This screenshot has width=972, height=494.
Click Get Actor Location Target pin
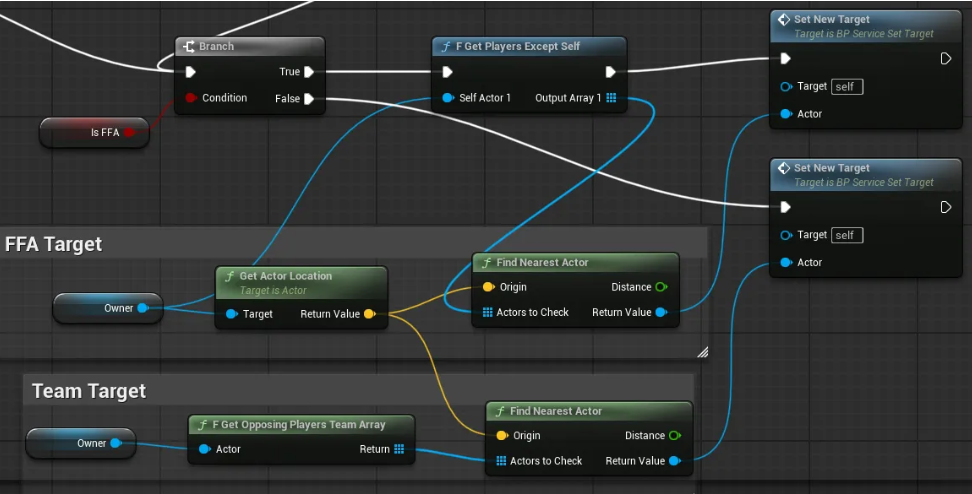(232, 314)
